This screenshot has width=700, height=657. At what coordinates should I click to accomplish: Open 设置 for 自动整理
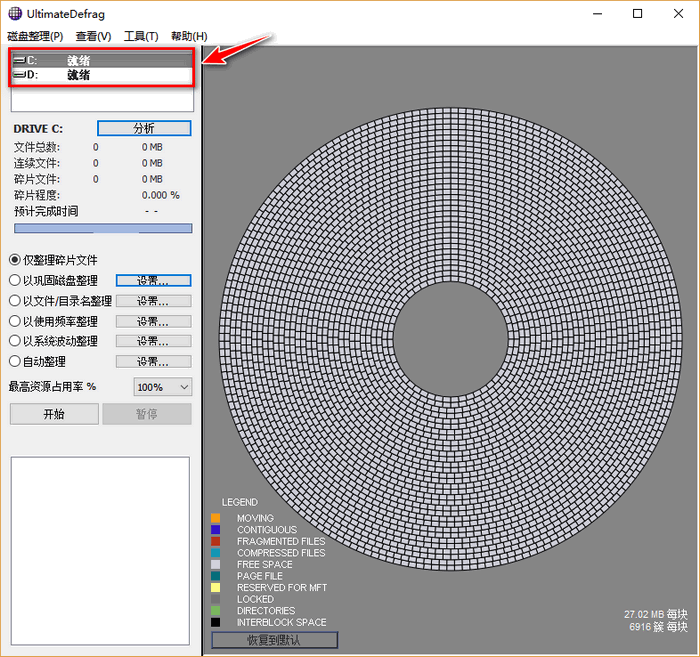pos(154,362)
